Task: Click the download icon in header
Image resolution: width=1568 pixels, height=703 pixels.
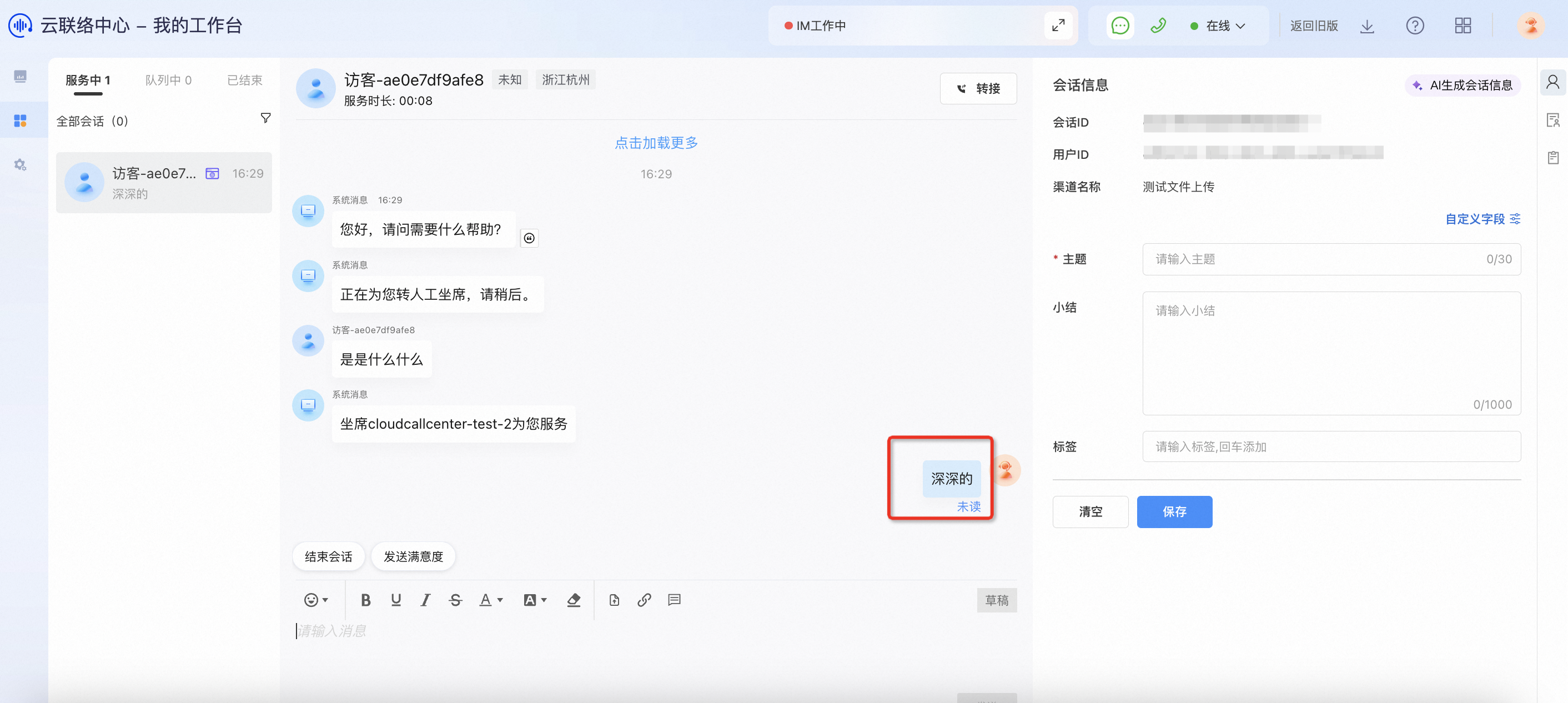Action: coord(1366,26)
